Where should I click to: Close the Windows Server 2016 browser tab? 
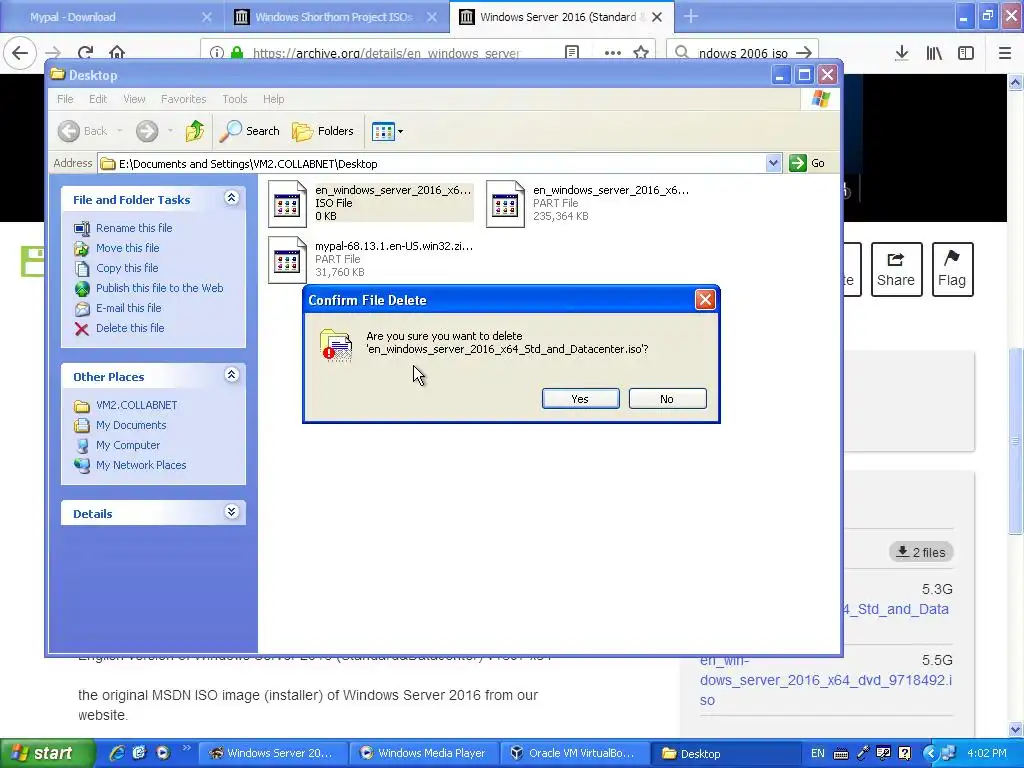[657, 17]
